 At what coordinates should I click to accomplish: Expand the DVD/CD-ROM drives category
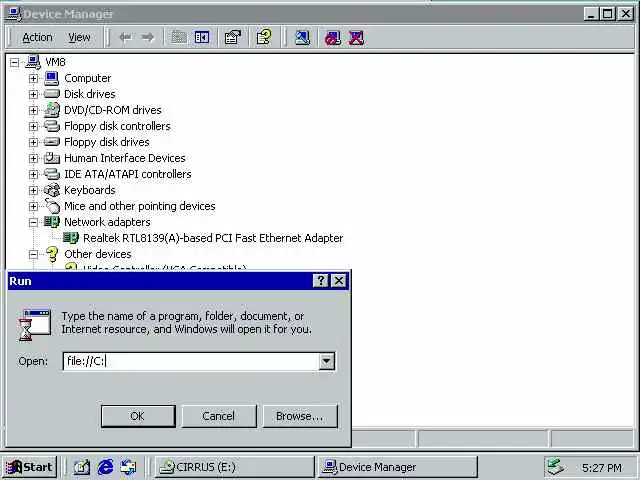[x=33, y=110]
